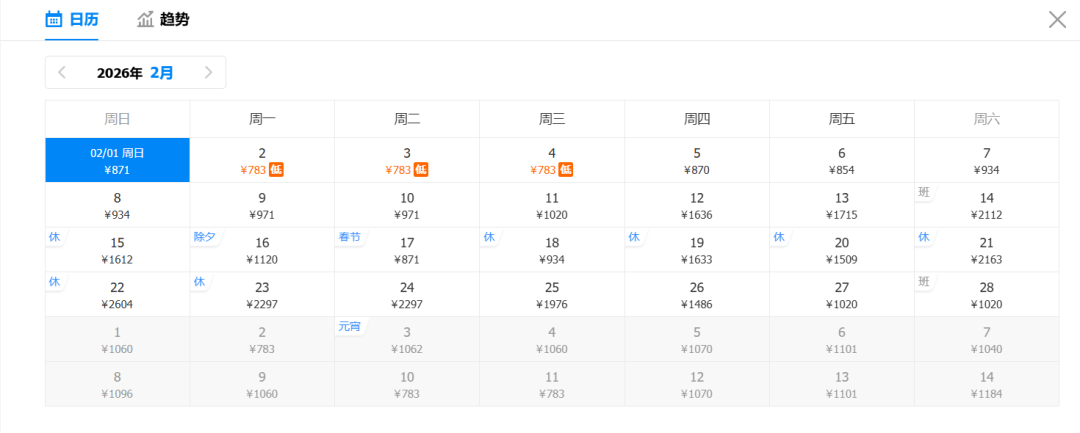
Task: Select February 2 with ¥783 low price
Action: coord(262,160)
